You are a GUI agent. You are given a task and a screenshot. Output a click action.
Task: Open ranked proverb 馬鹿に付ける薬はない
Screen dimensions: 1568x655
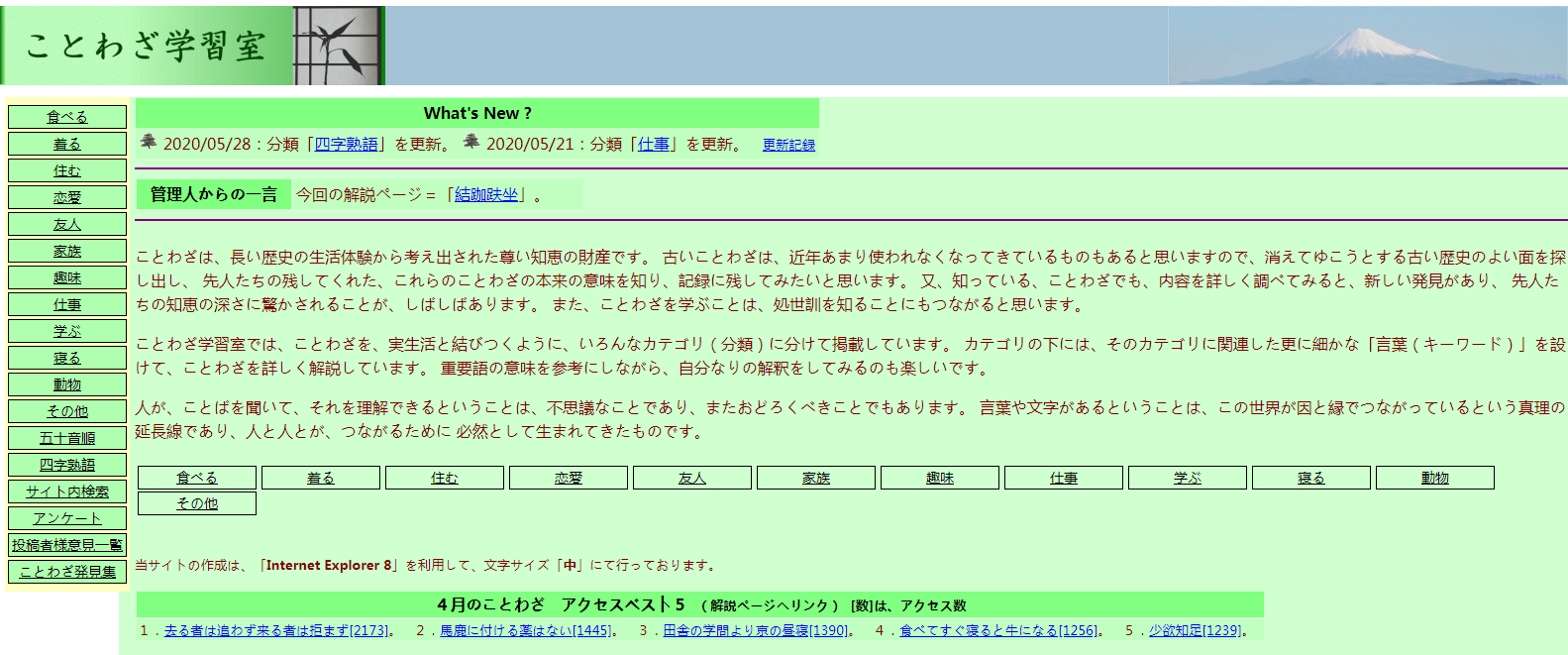point(526,630)
